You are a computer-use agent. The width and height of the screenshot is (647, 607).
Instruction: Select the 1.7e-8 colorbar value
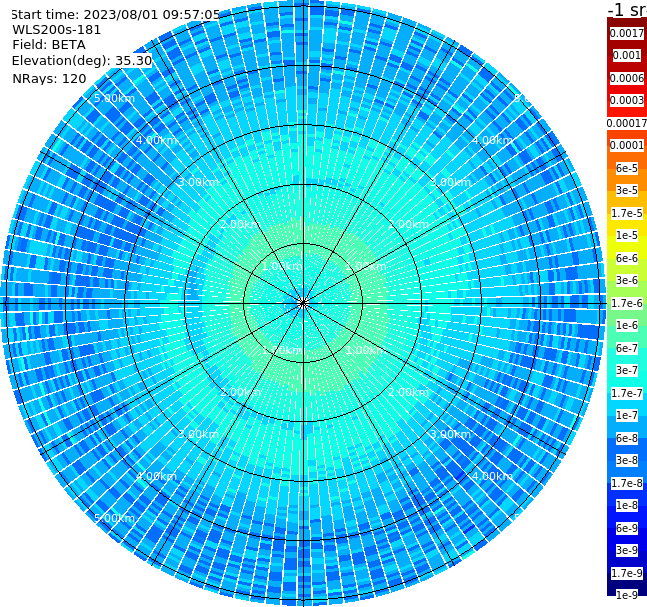(x=627, y=483)
